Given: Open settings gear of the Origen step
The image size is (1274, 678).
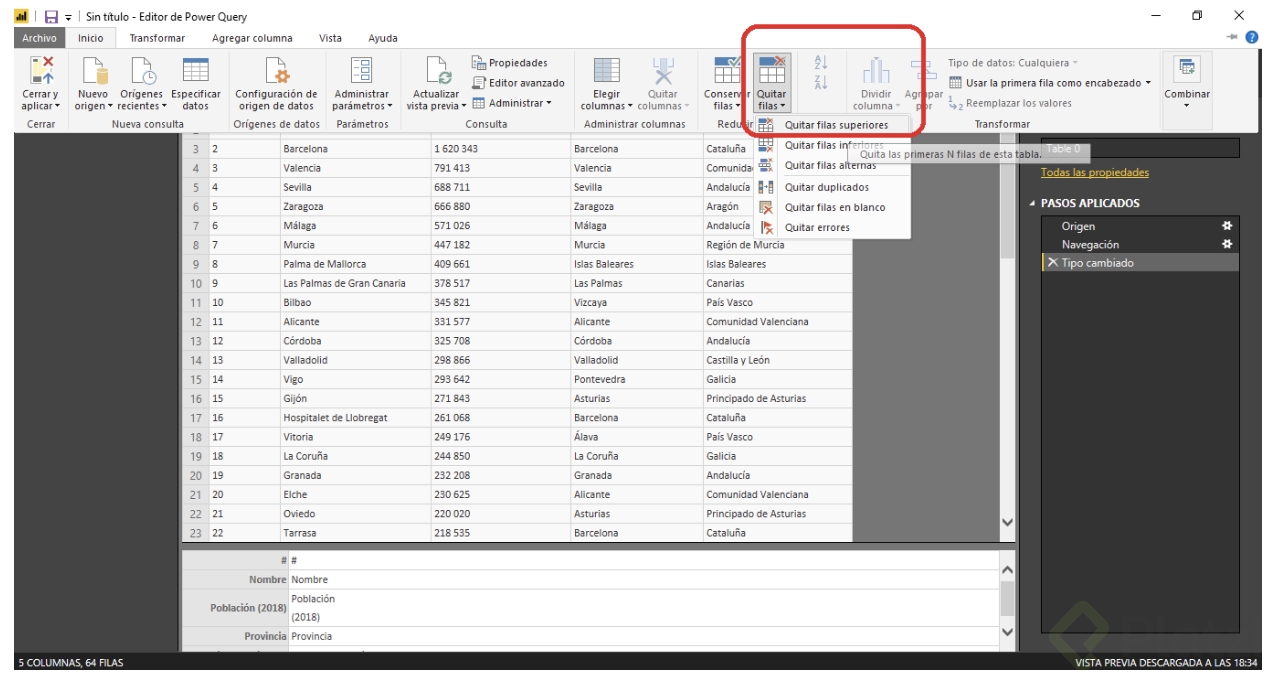Looking at the screenshot, I should click(x=1227, y=226).
